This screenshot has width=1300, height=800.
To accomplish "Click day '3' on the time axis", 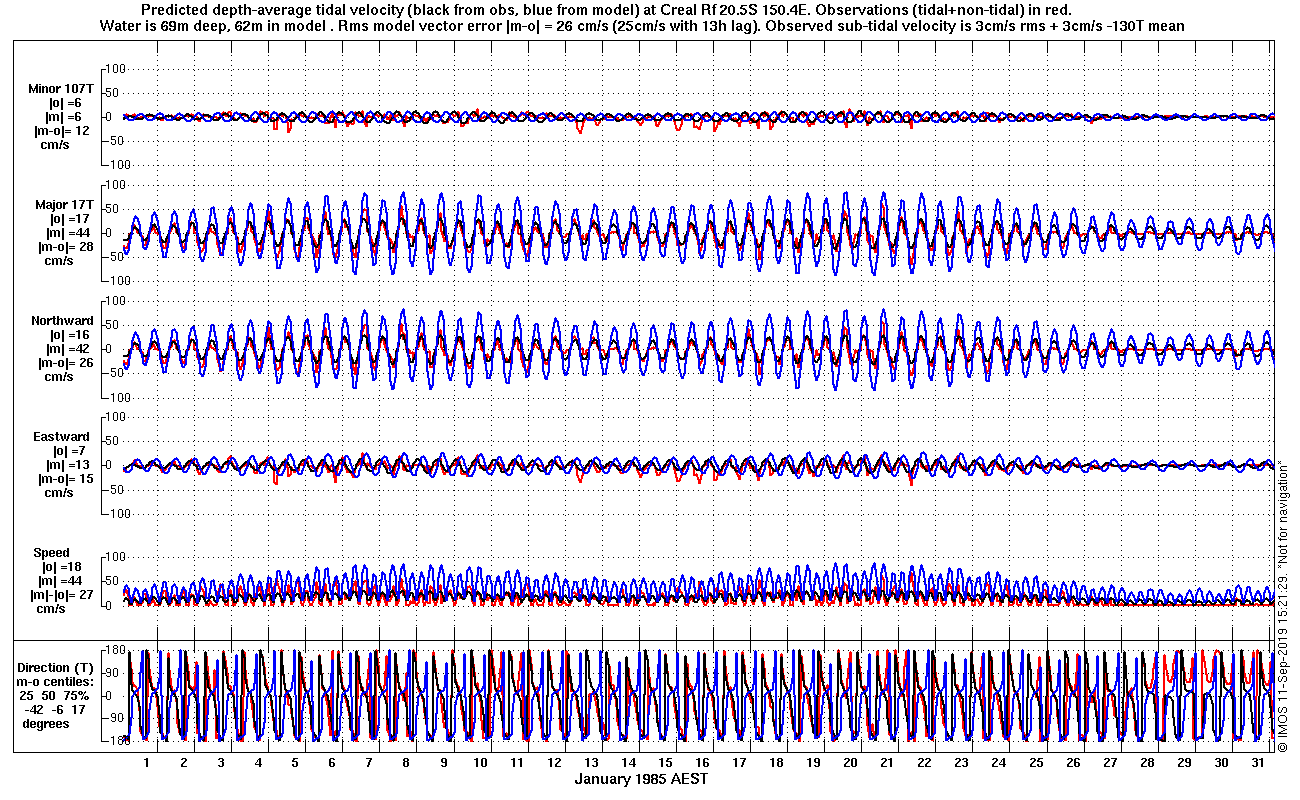I will 221,762.
